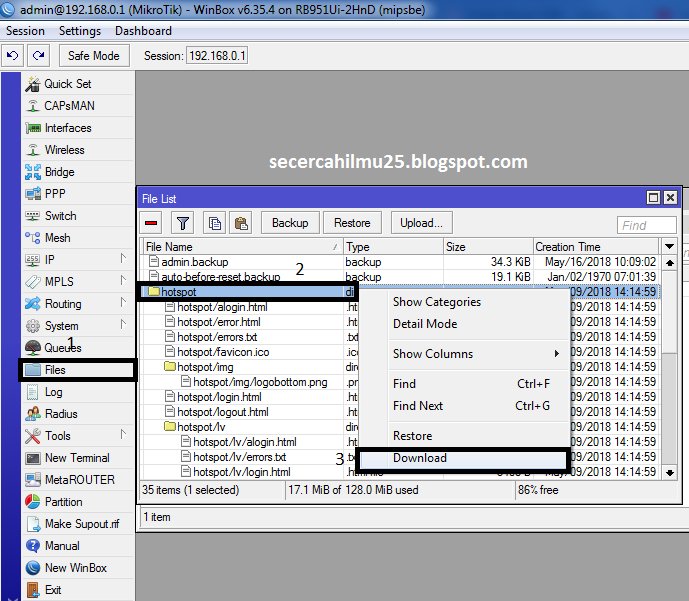Open the Files menu in the sidebar
This screenshot has height=601, width=689.
pyautogui.click(x=78, y=370)
